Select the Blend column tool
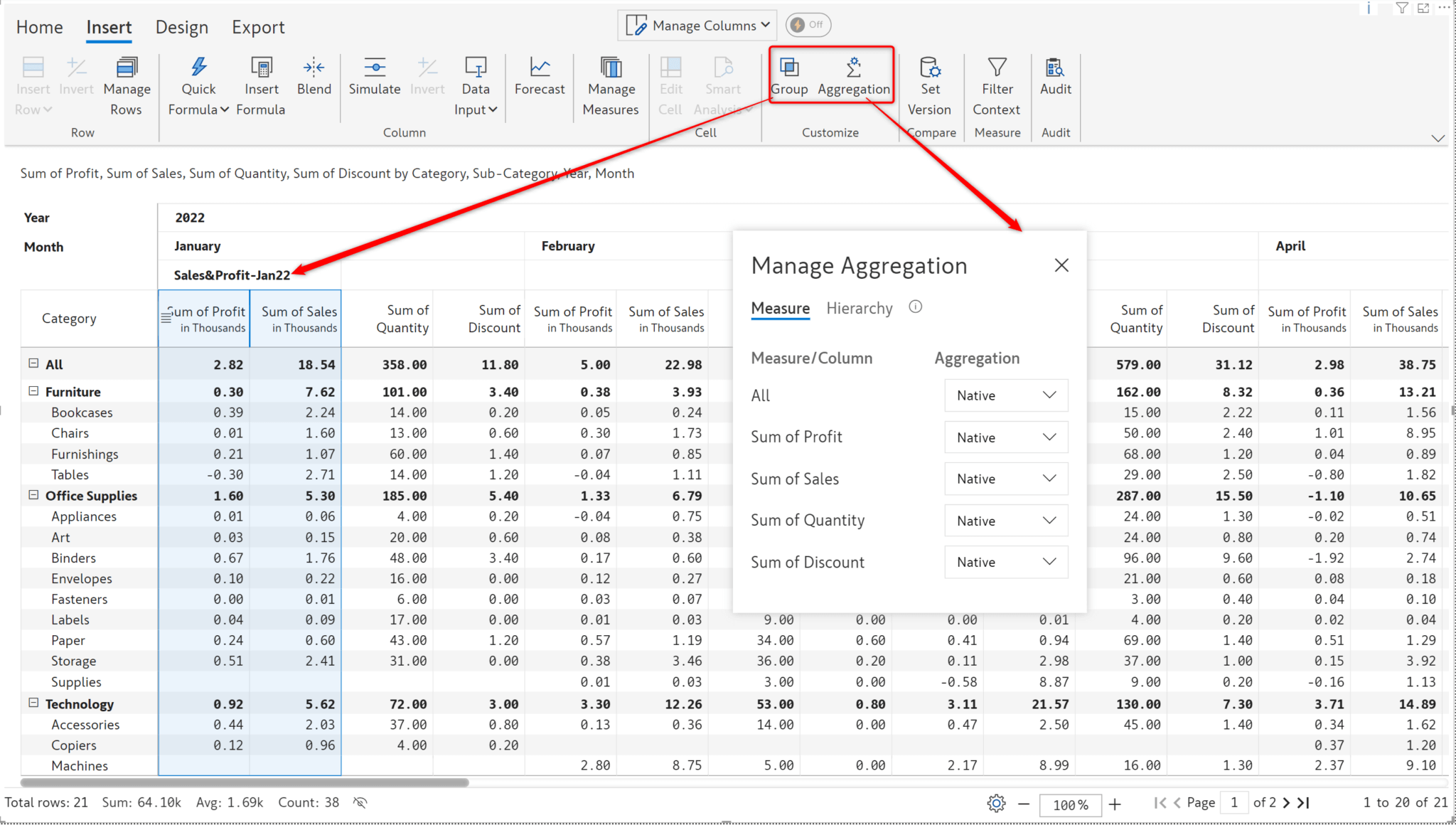Viewport: 1456px width, 825px height. pos(314,67)
